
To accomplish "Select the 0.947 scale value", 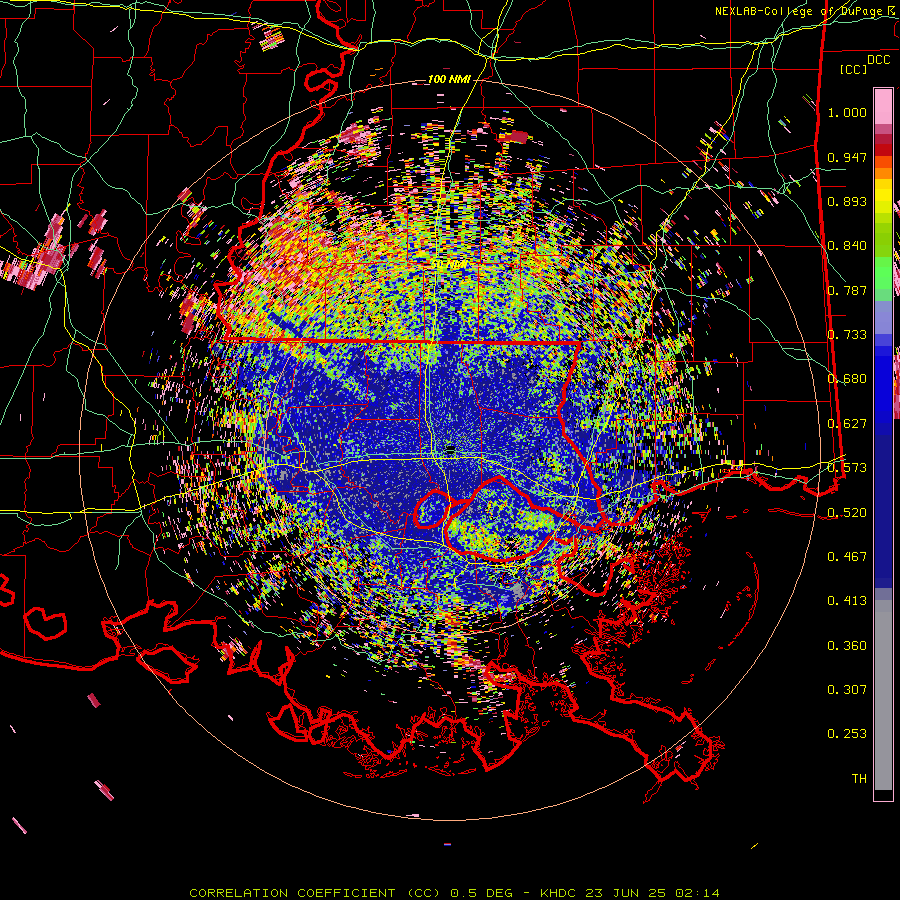I will (x=847, y=157).
